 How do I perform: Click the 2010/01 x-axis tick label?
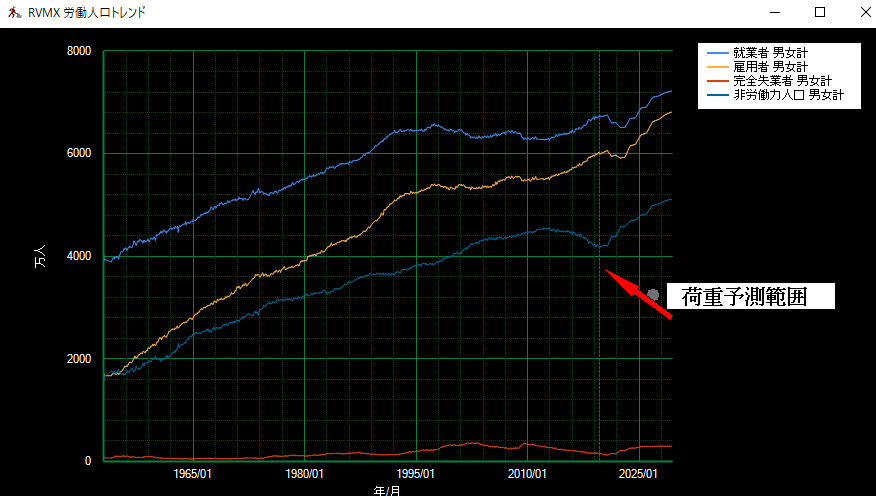526,473
